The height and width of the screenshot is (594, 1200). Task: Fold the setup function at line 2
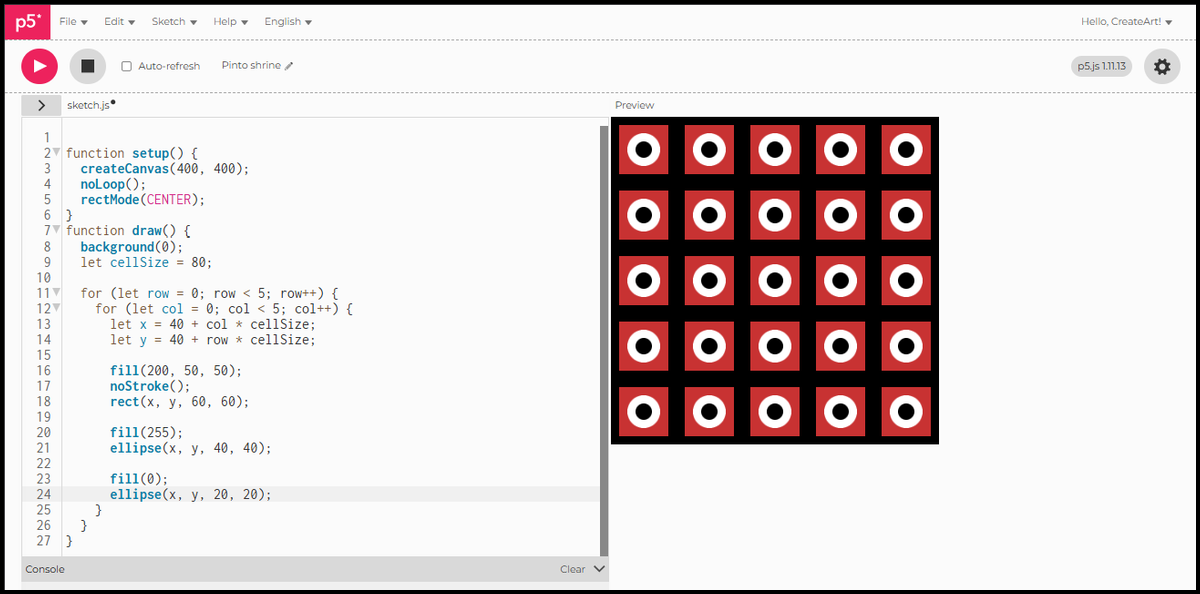click(56, 153)
